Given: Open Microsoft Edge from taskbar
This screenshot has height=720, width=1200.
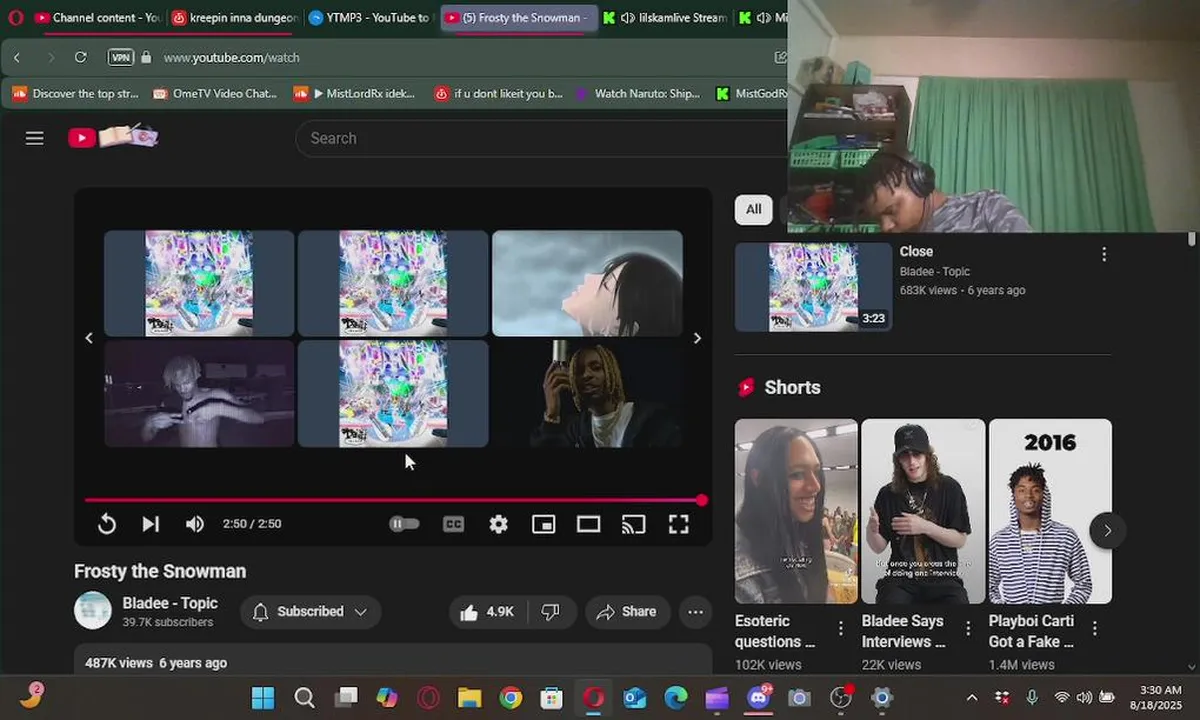Looking at the screenshot, I should tap(676, 697).
